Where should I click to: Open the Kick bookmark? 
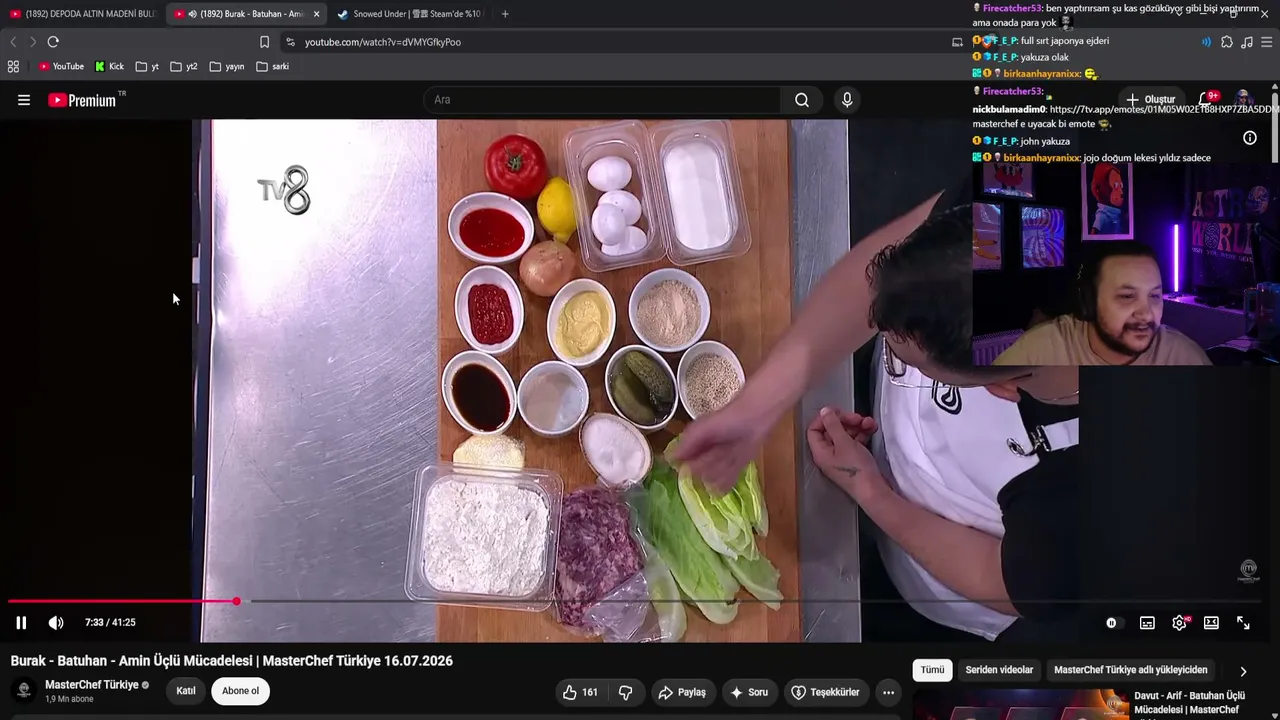pyautogui.click(x=110, y=67)
